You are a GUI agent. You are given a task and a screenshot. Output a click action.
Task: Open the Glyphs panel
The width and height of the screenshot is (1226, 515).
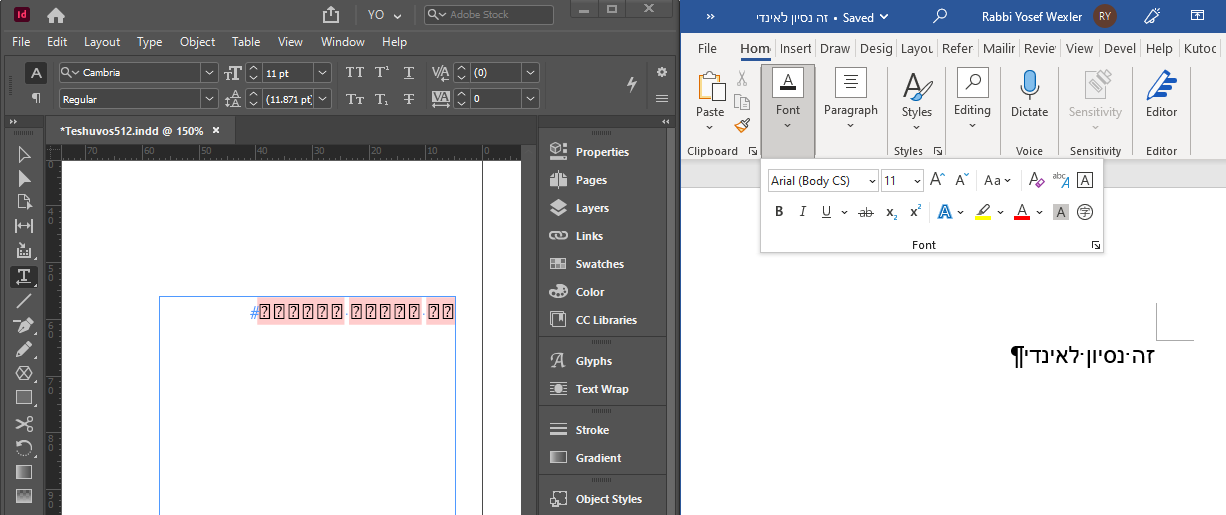click(x=593, y=361)
